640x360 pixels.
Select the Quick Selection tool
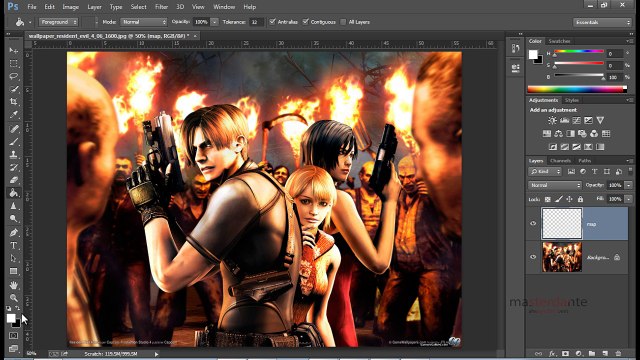coord(13,89)
